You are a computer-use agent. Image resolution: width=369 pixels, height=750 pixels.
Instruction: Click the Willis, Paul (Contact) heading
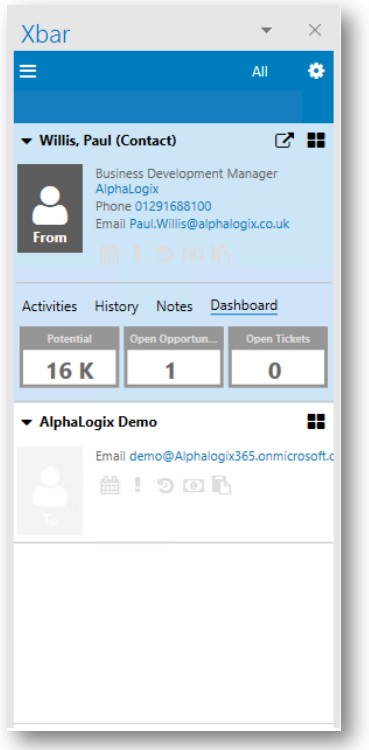[x=108, y=141]
